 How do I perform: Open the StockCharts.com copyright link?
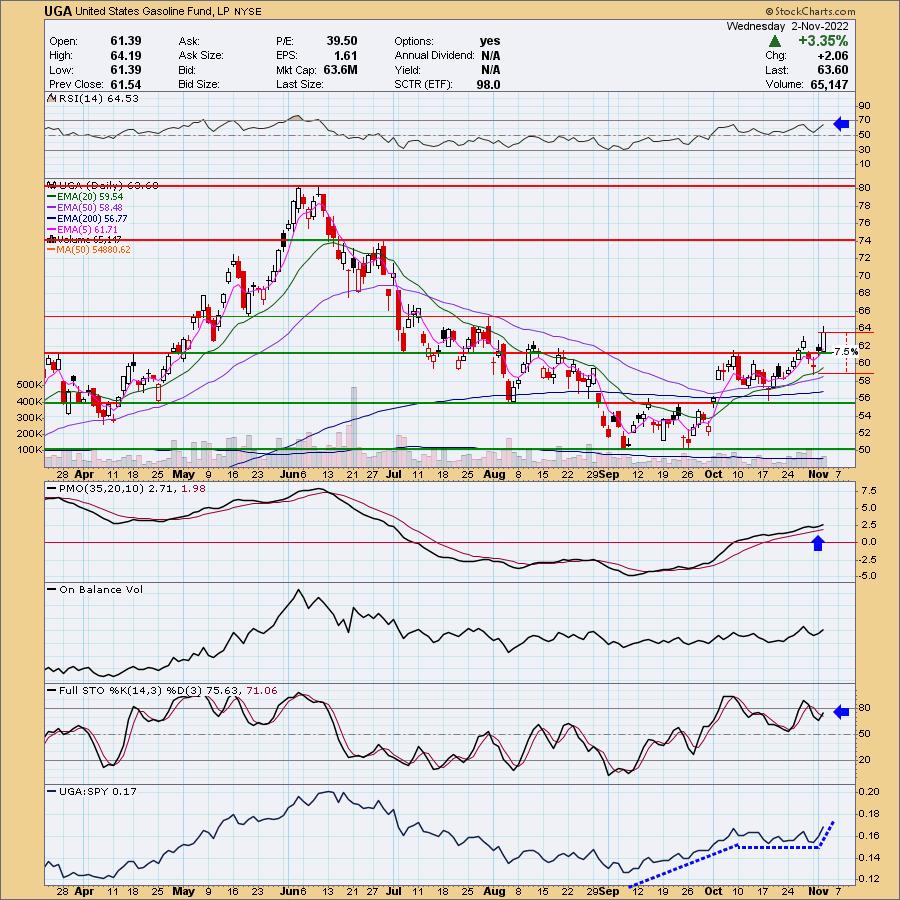point(810,11)
